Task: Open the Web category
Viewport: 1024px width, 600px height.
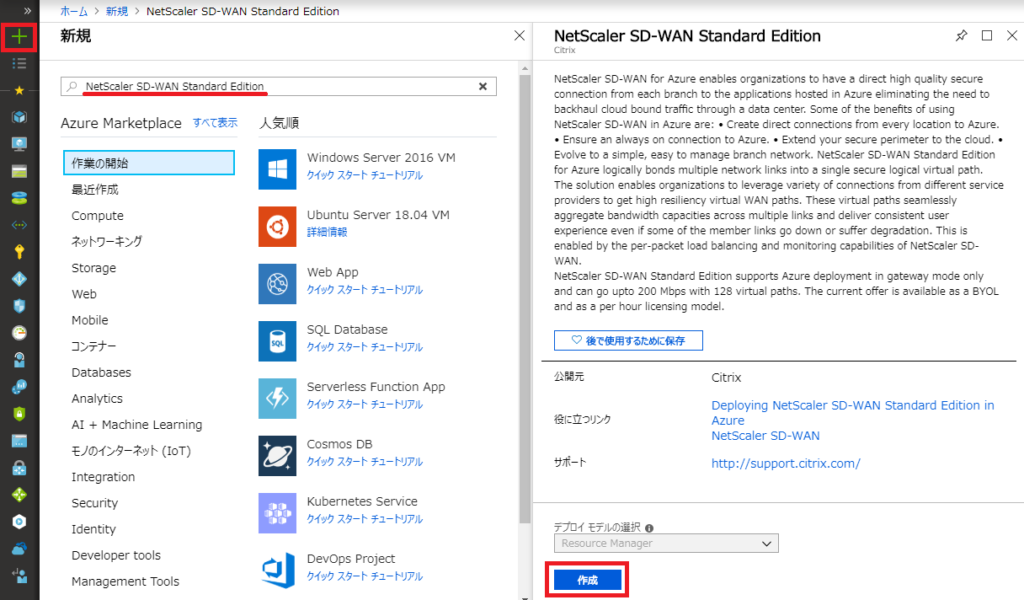Action: click(x=84, y=294)
